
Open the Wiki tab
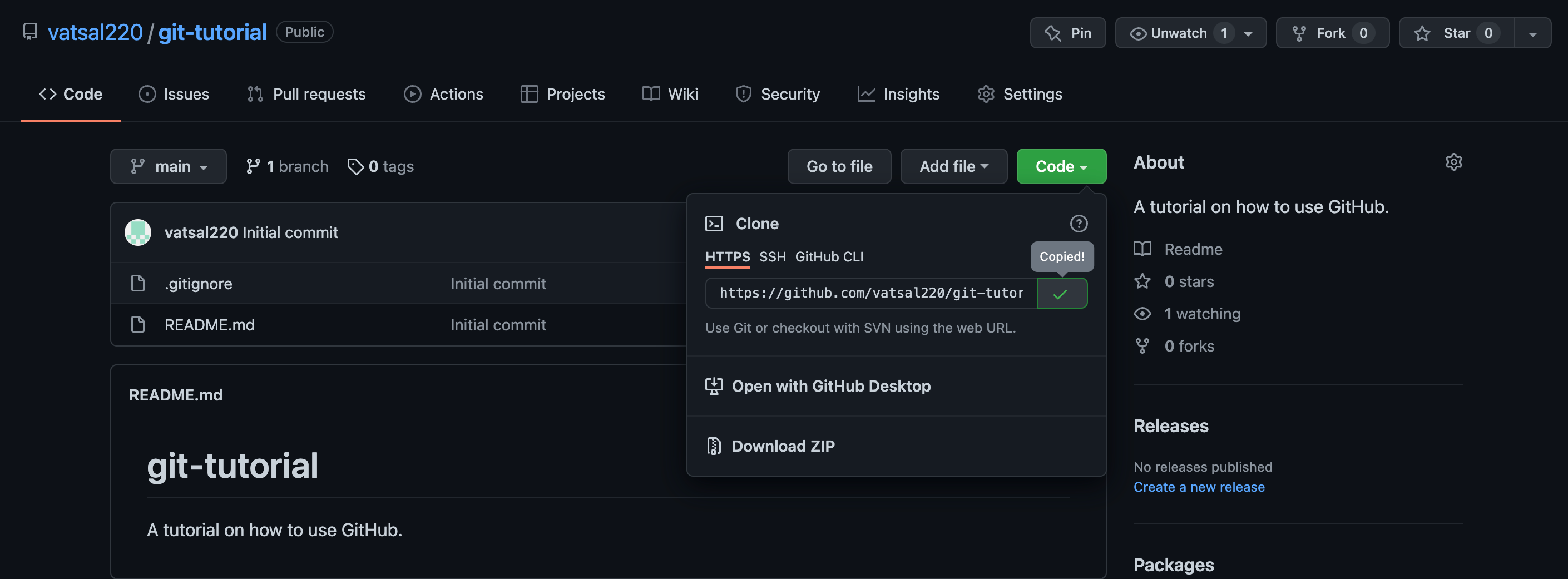coord(670,94)
